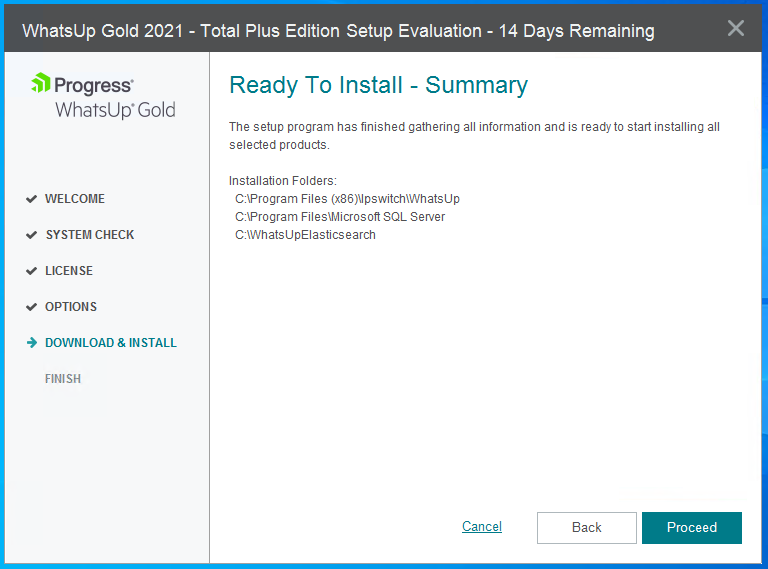Click the checkmark icon beside LICENSE
The height and width of the screenshot is (569, 768).
click(31, 271)
